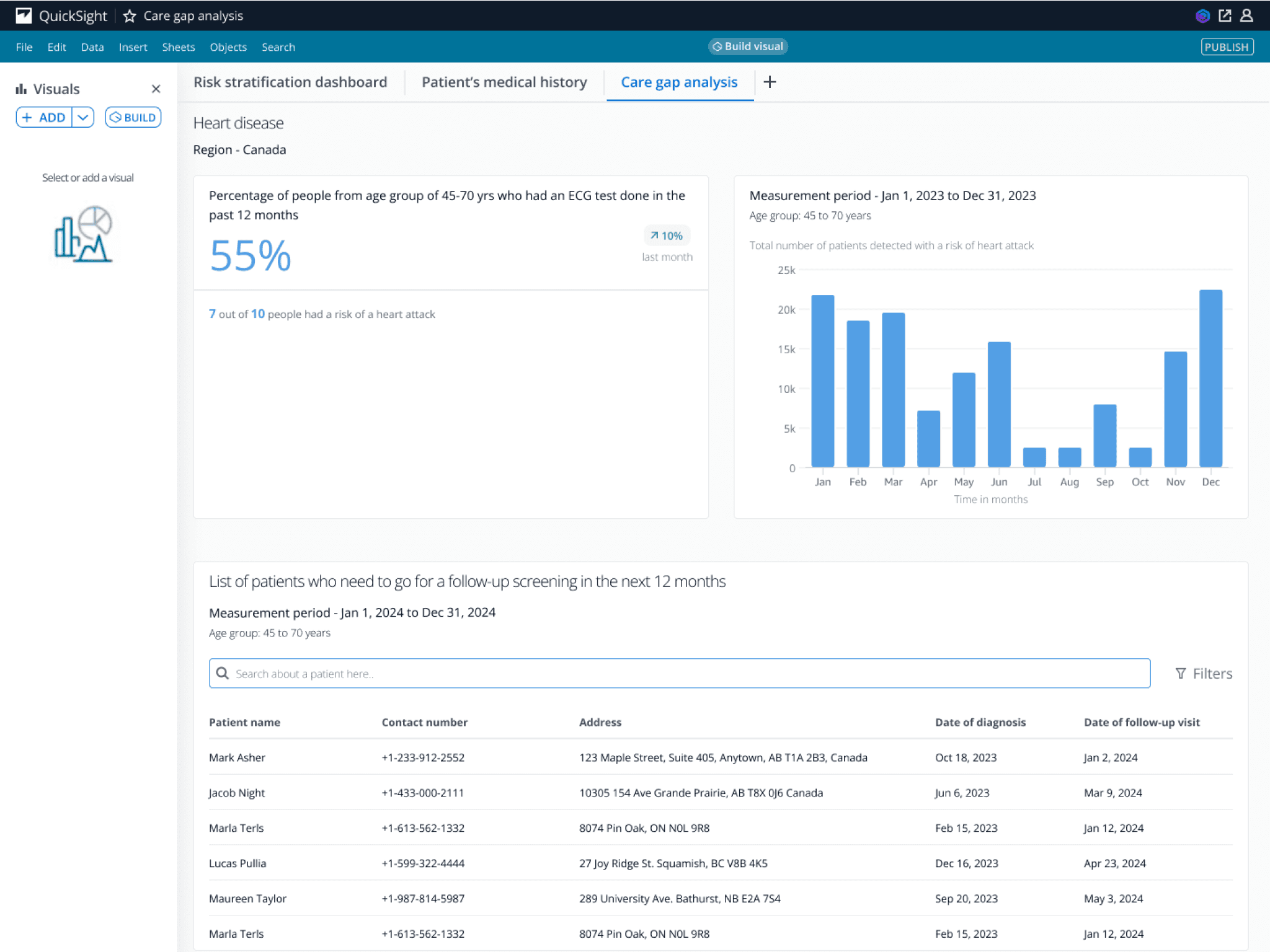Expand the ADD dropdown arrow
Image resolution: width=1270 pixels, height=952 pixels.
point(83,117)
